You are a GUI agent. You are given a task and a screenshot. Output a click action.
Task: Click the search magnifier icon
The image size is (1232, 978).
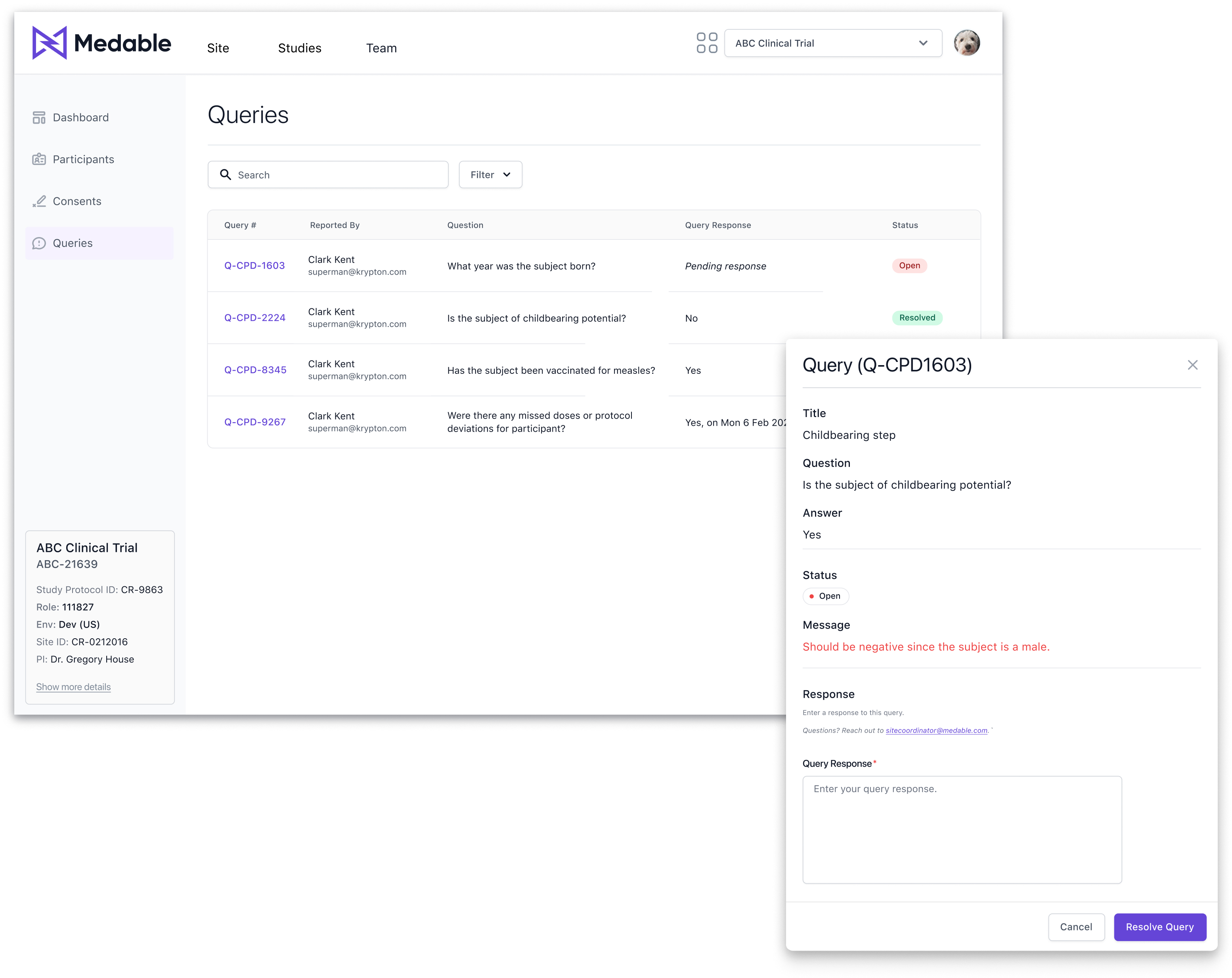226,175
